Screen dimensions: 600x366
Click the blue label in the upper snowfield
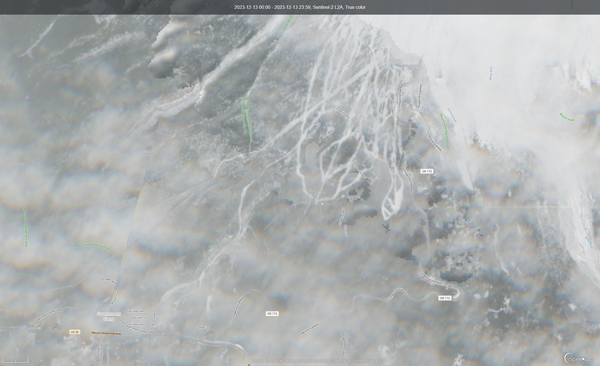point(491,73)
